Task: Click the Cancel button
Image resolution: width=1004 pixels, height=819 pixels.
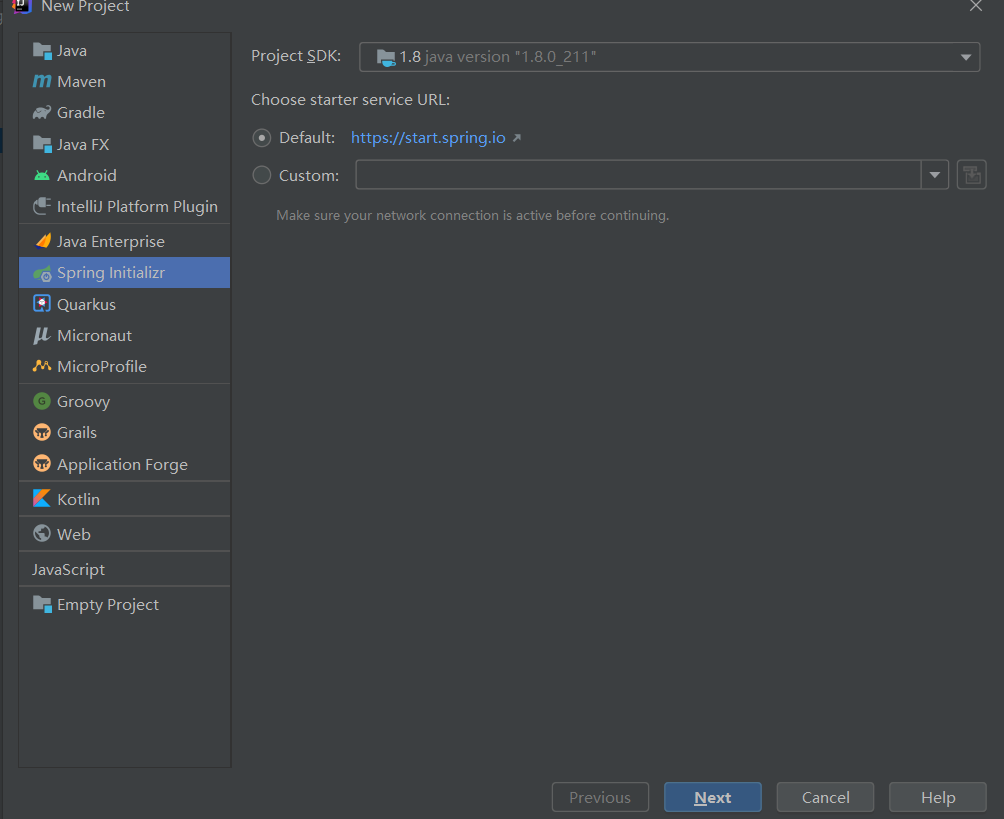Action: [x=825, y=797]
